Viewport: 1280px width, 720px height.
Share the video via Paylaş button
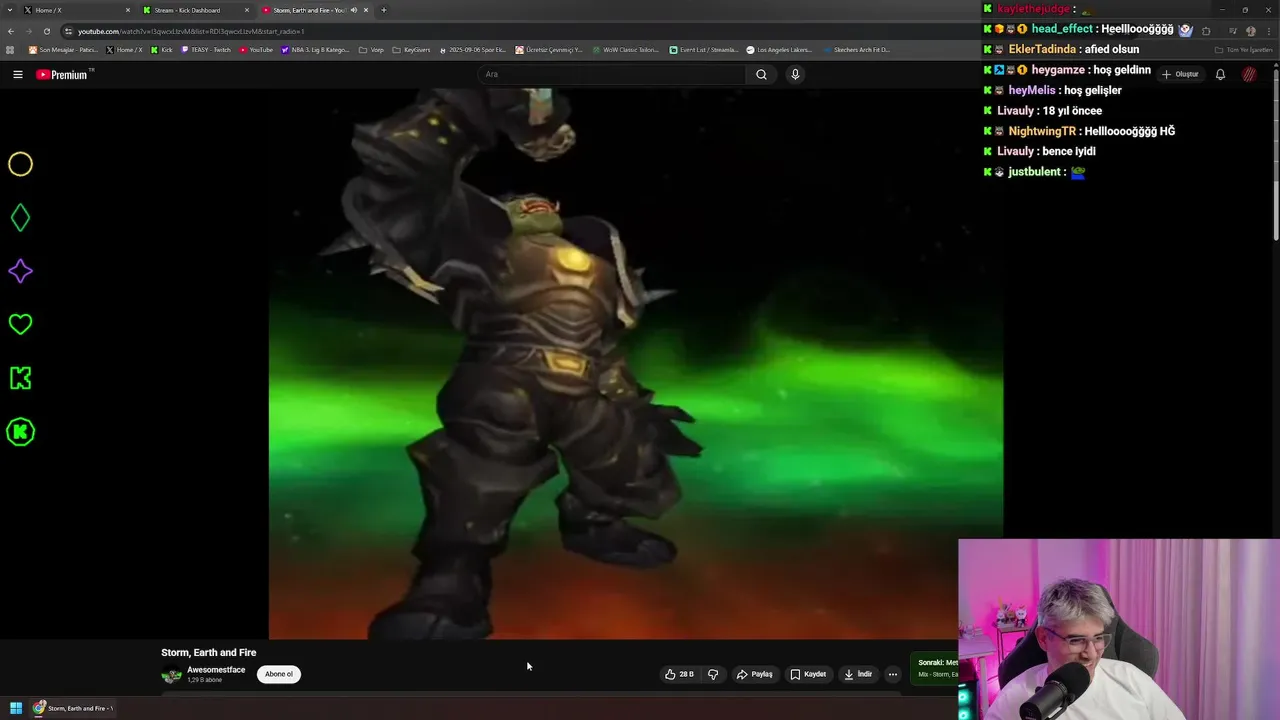(x=754, y=674)
